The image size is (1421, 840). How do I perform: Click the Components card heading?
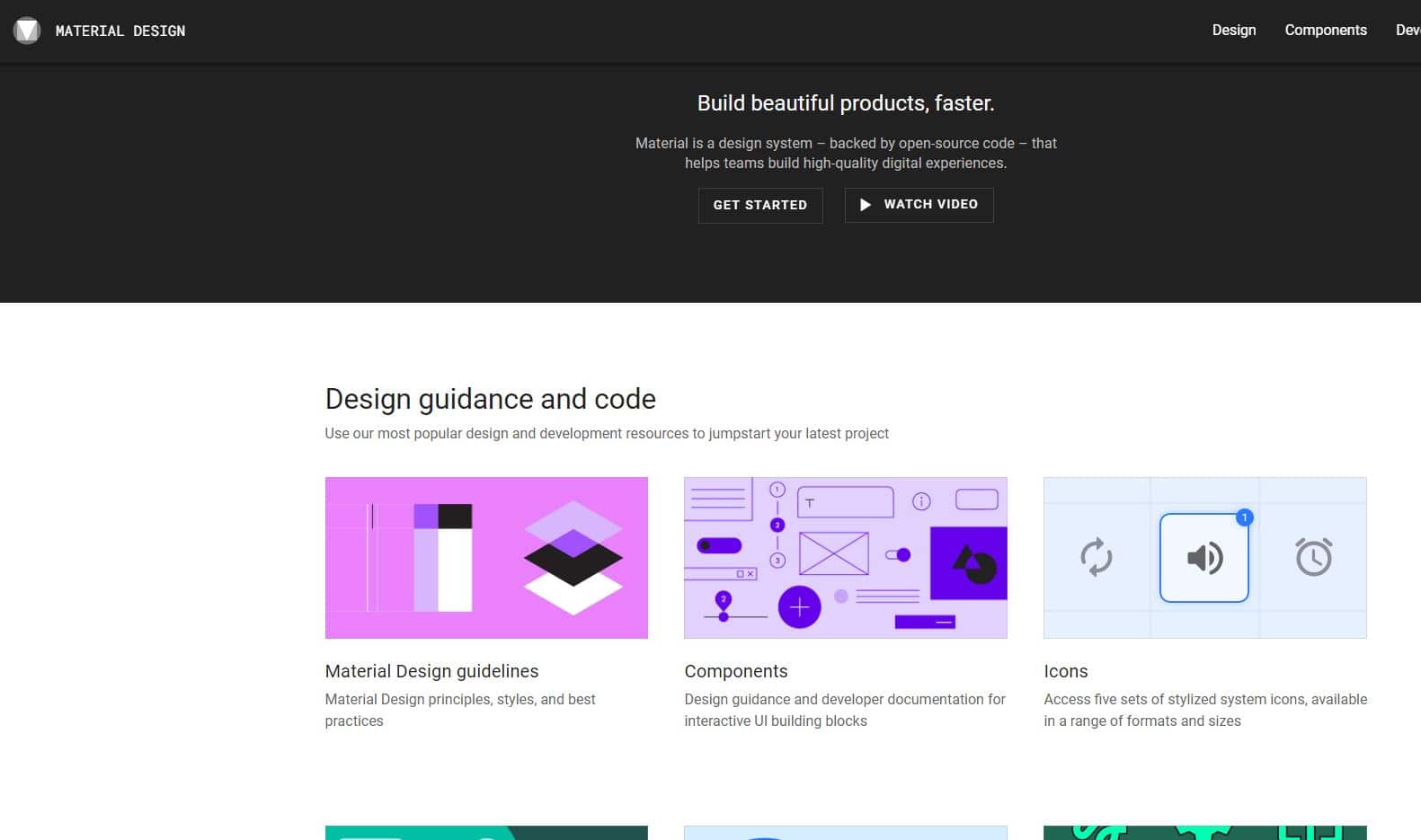(736, 671)
